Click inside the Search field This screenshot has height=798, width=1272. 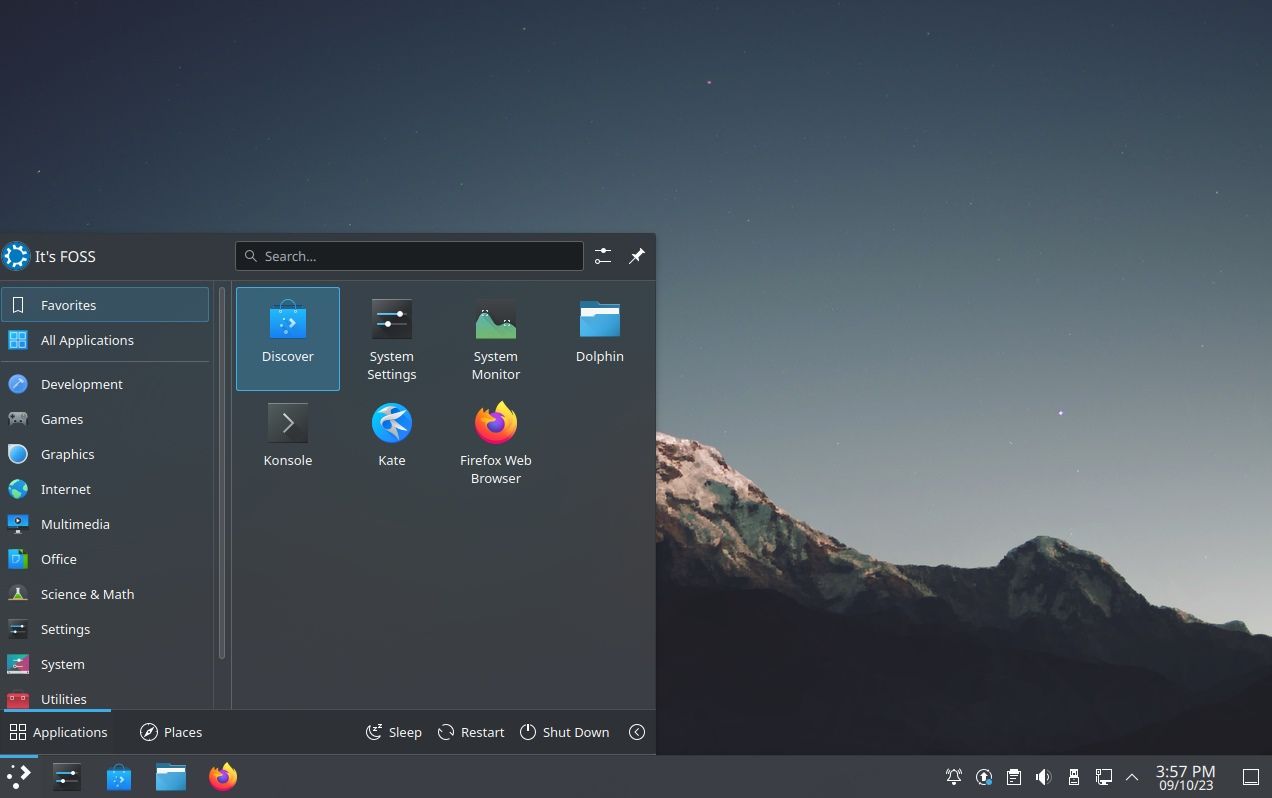[x=409, y=256]
